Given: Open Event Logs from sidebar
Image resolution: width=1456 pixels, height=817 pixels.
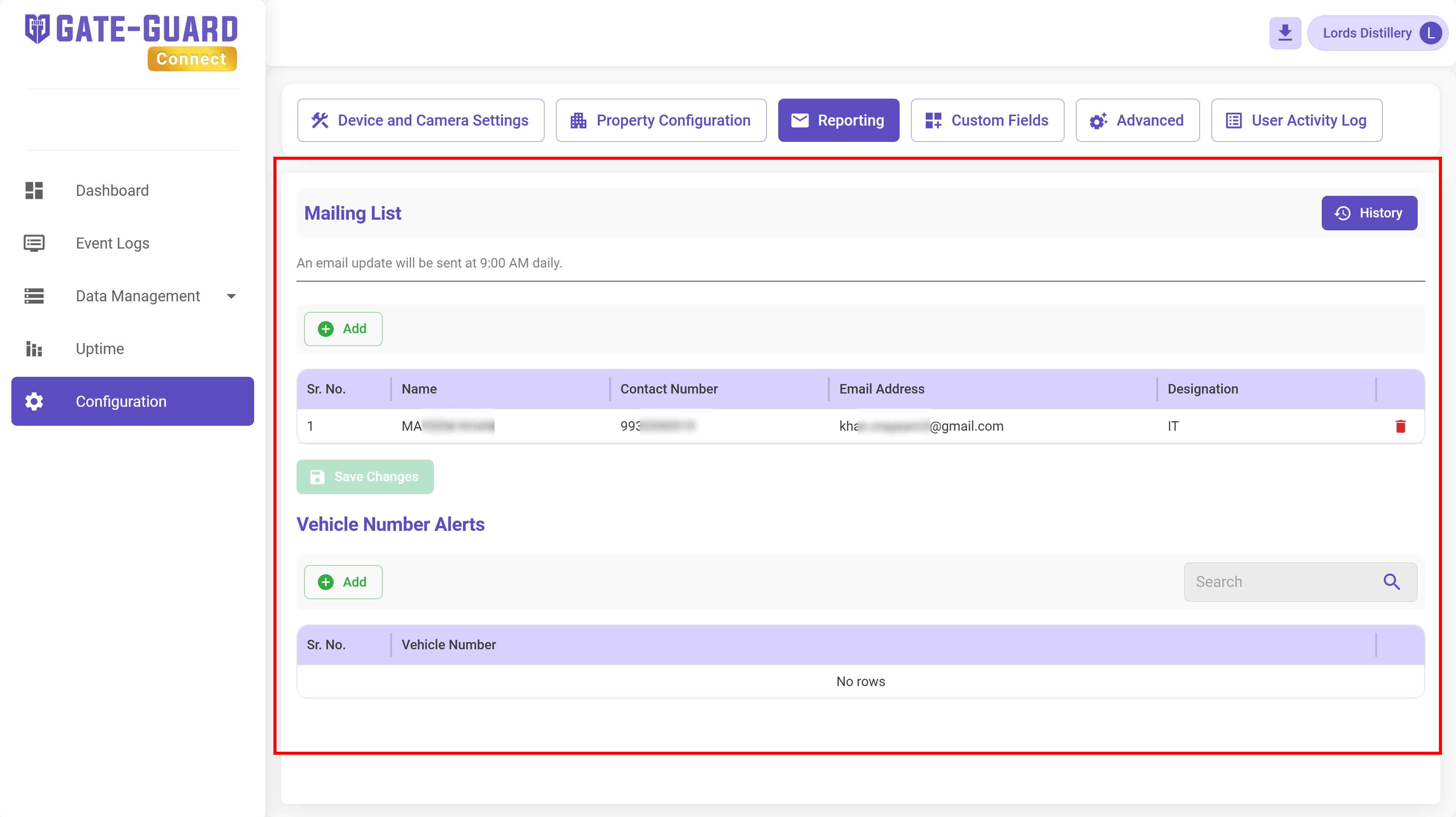Looking at the screenshot, I should tap(133, 243).
